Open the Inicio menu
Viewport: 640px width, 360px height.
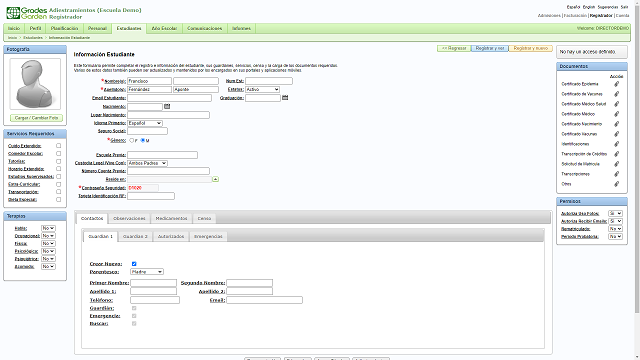tap(14, 29)
